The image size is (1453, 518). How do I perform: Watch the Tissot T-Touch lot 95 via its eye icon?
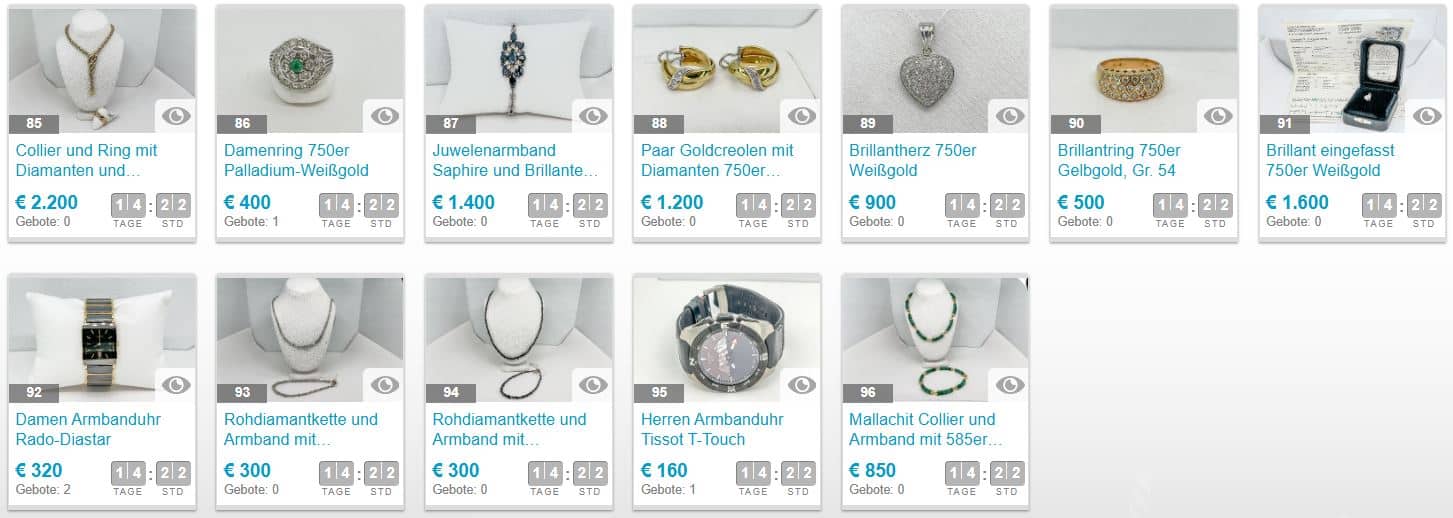(802, 385)
